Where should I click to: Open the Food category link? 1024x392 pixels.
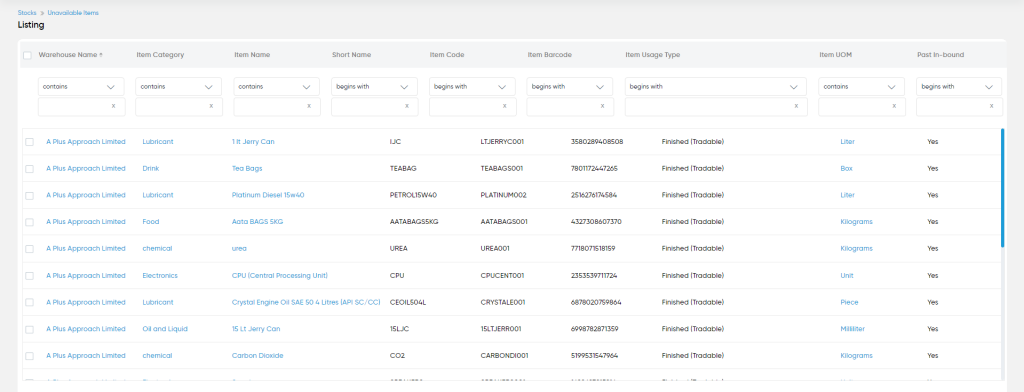(151, 222)
